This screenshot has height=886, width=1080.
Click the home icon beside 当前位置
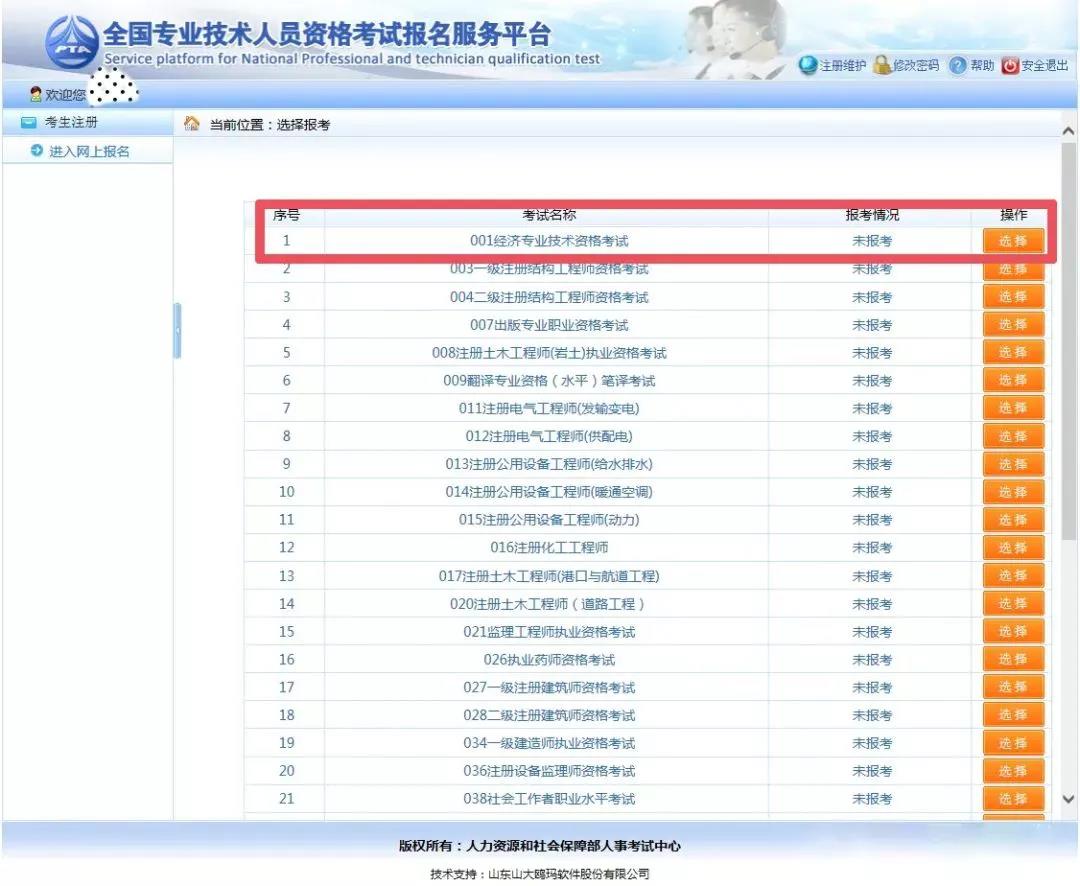(x=191, y=123)
